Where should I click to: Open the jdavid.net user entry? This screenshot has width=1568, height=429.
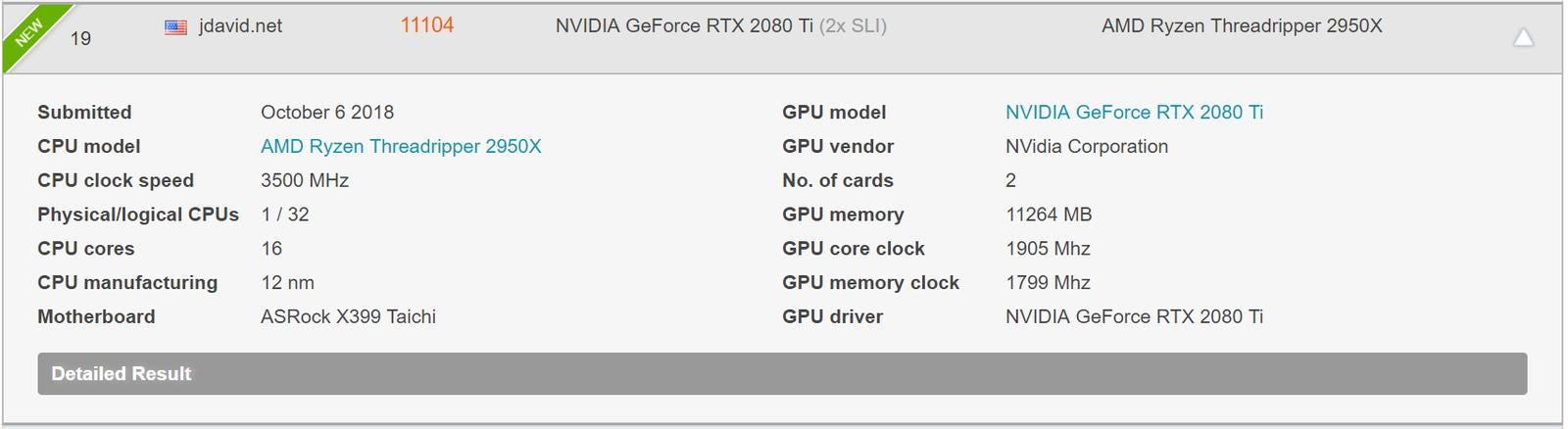(240, 26)
